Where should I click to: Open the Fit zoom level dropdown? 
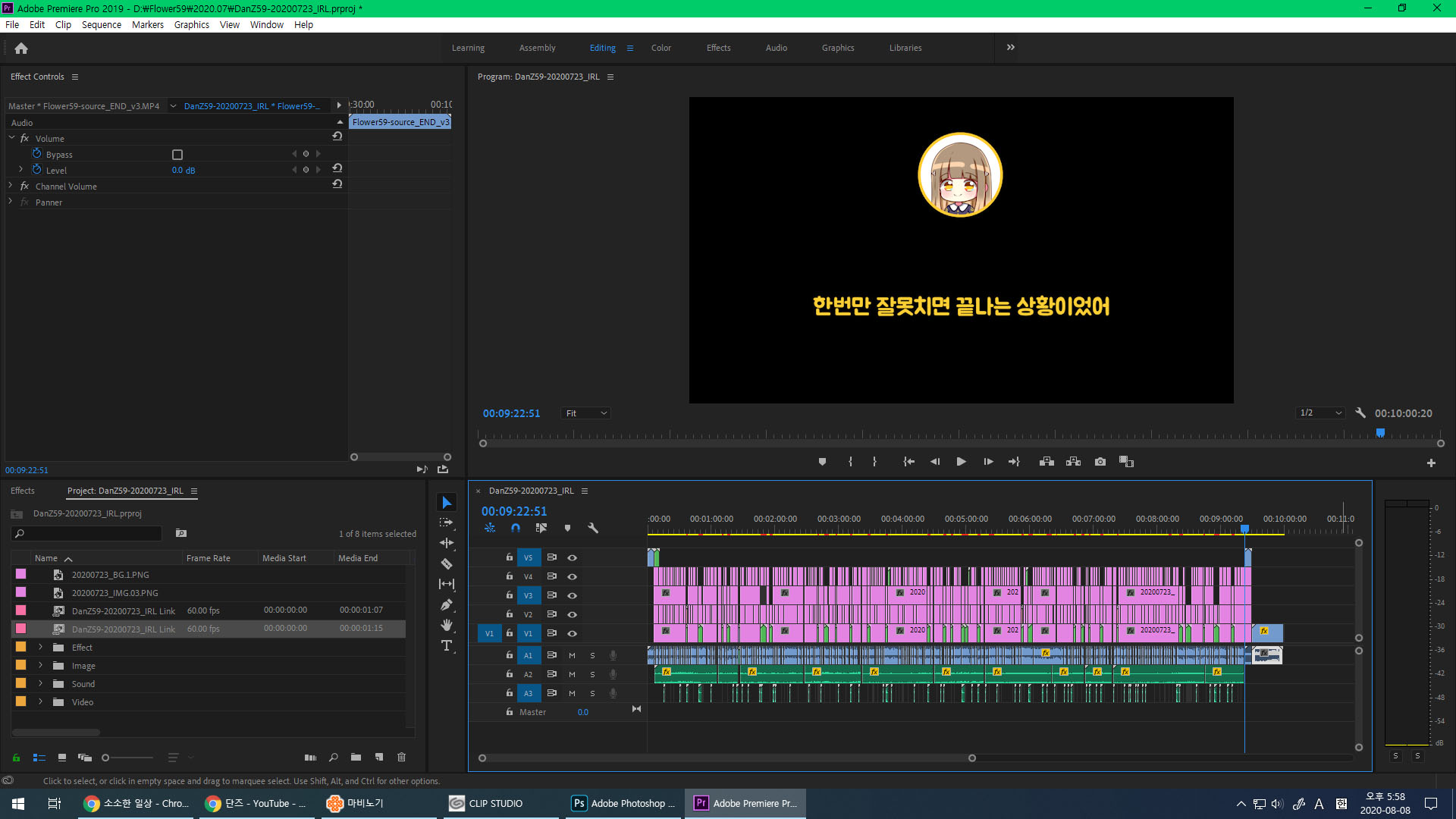click(x=586, y=413)
